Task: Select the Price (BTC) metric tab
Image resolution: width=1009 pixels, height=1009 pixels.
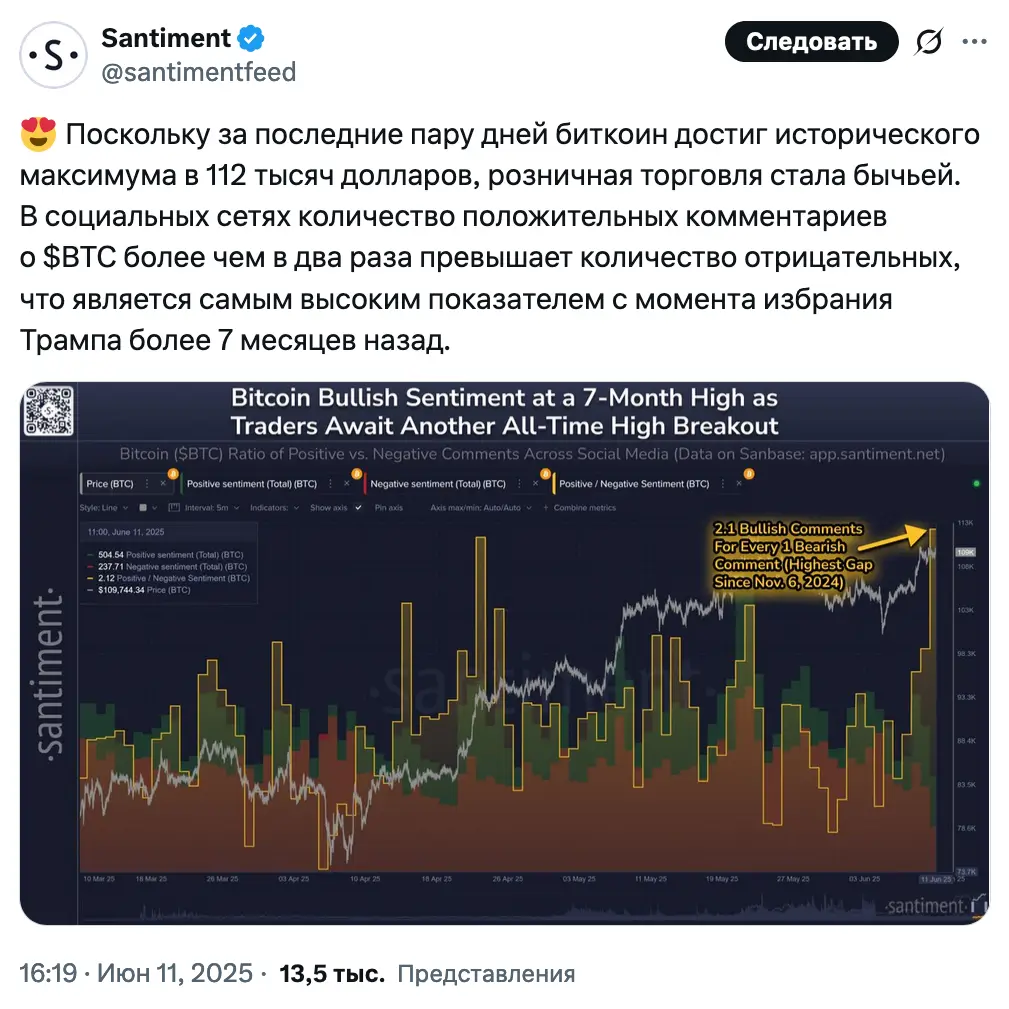Action: coord(109,483)
